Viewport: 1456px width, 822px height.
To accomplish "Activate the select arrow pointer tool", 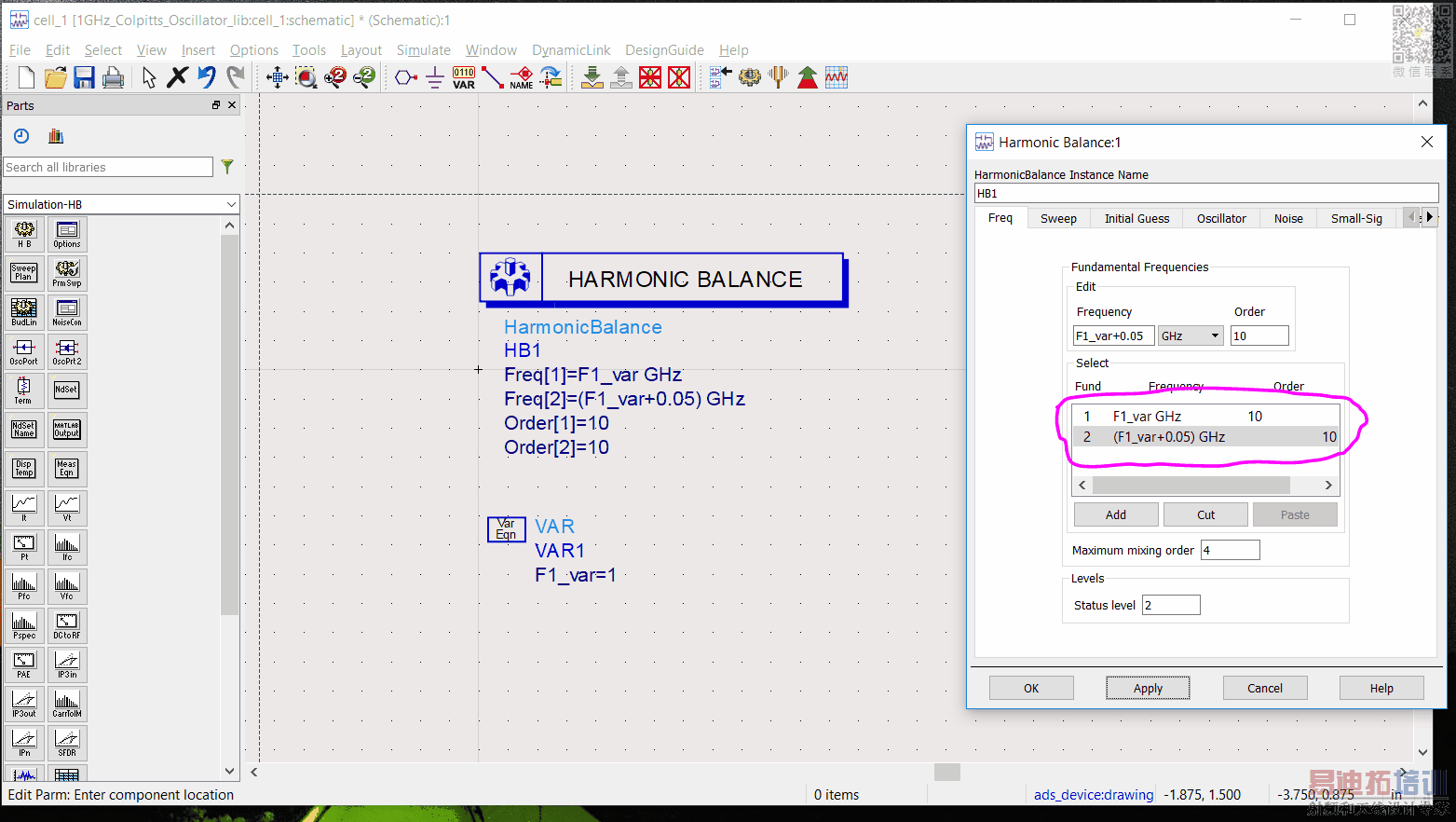I will pyautogui.click(x=149, y=77).
